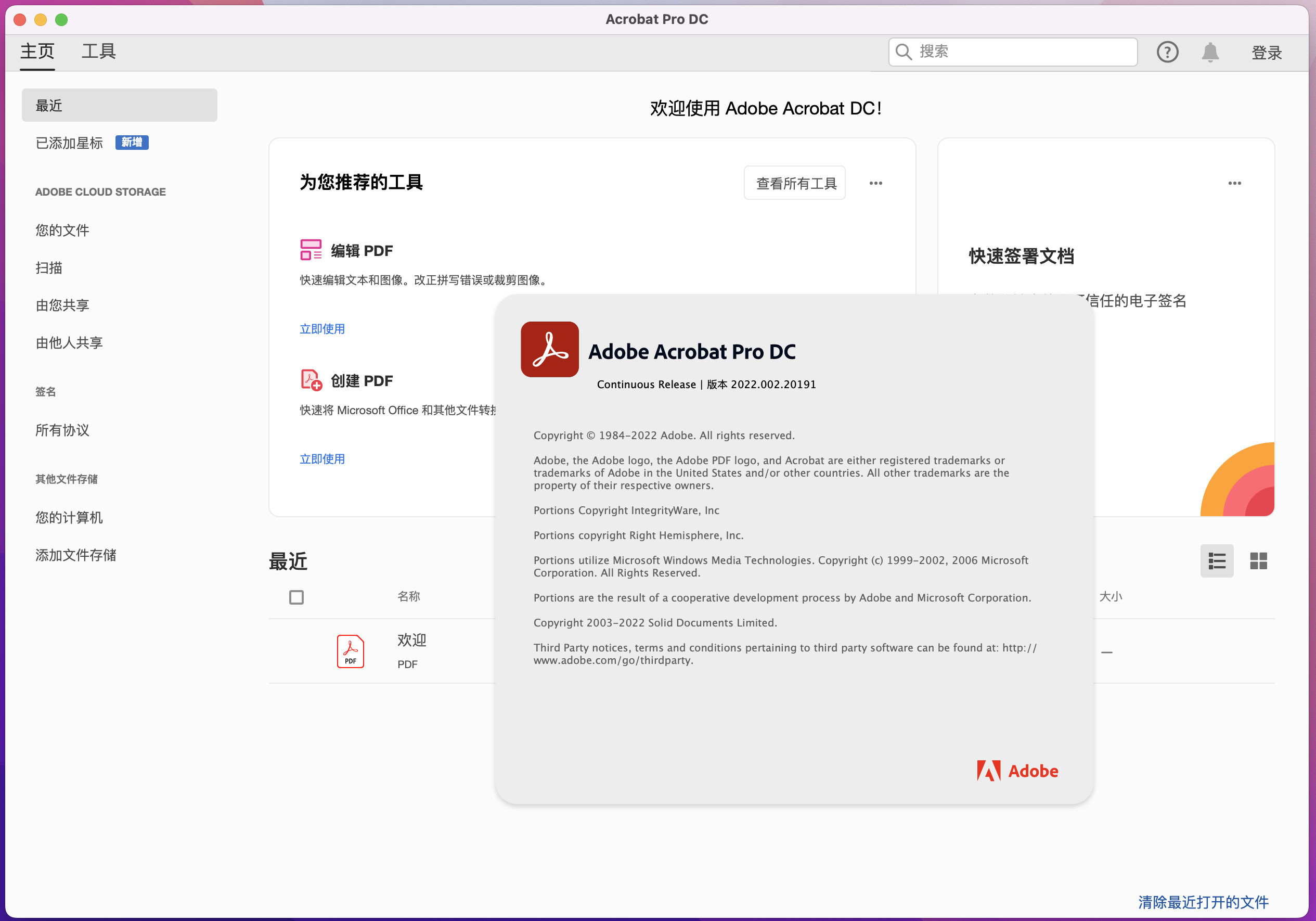Screen dimensions: 1316x921
Task: Click the red Adobe logo
Action: pos(1017,770)
